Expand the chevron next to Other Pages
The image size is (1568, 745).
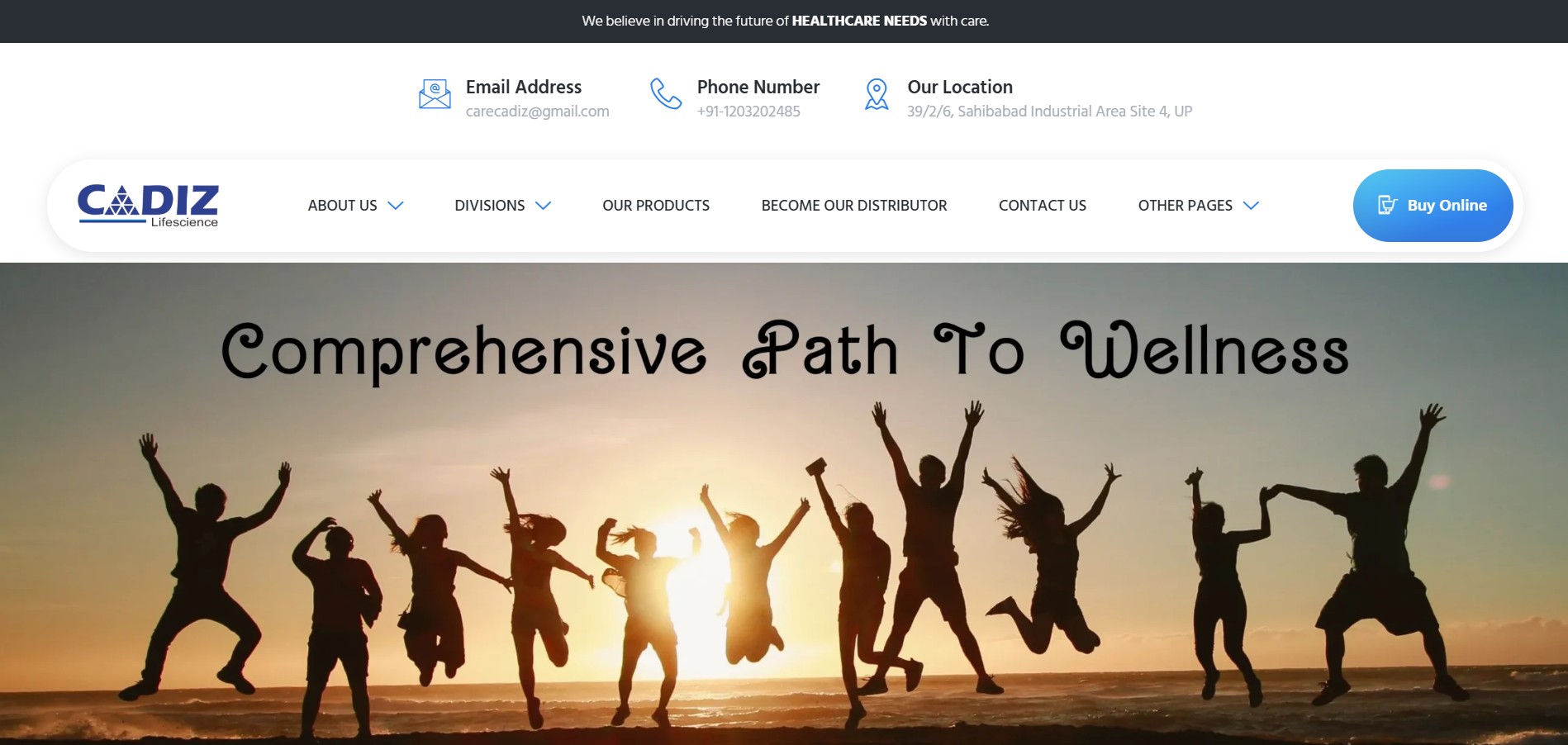1251,206
